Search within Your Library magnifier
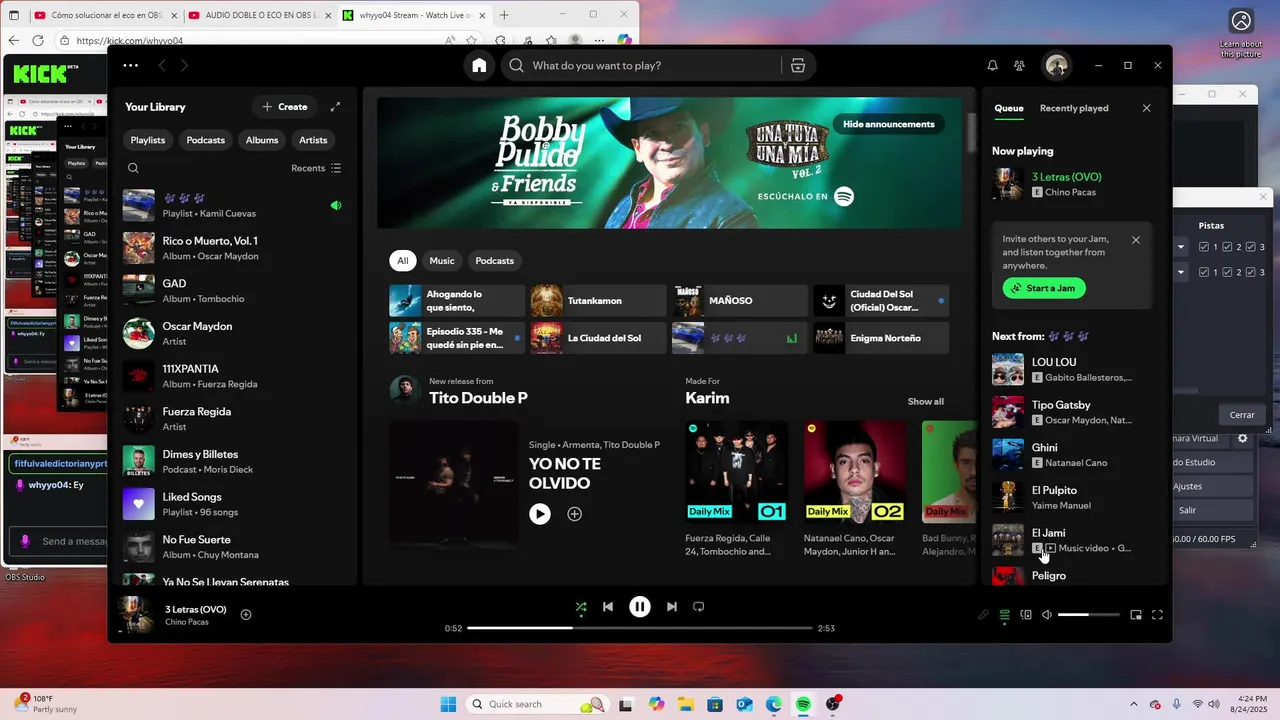 pos(133,168)
